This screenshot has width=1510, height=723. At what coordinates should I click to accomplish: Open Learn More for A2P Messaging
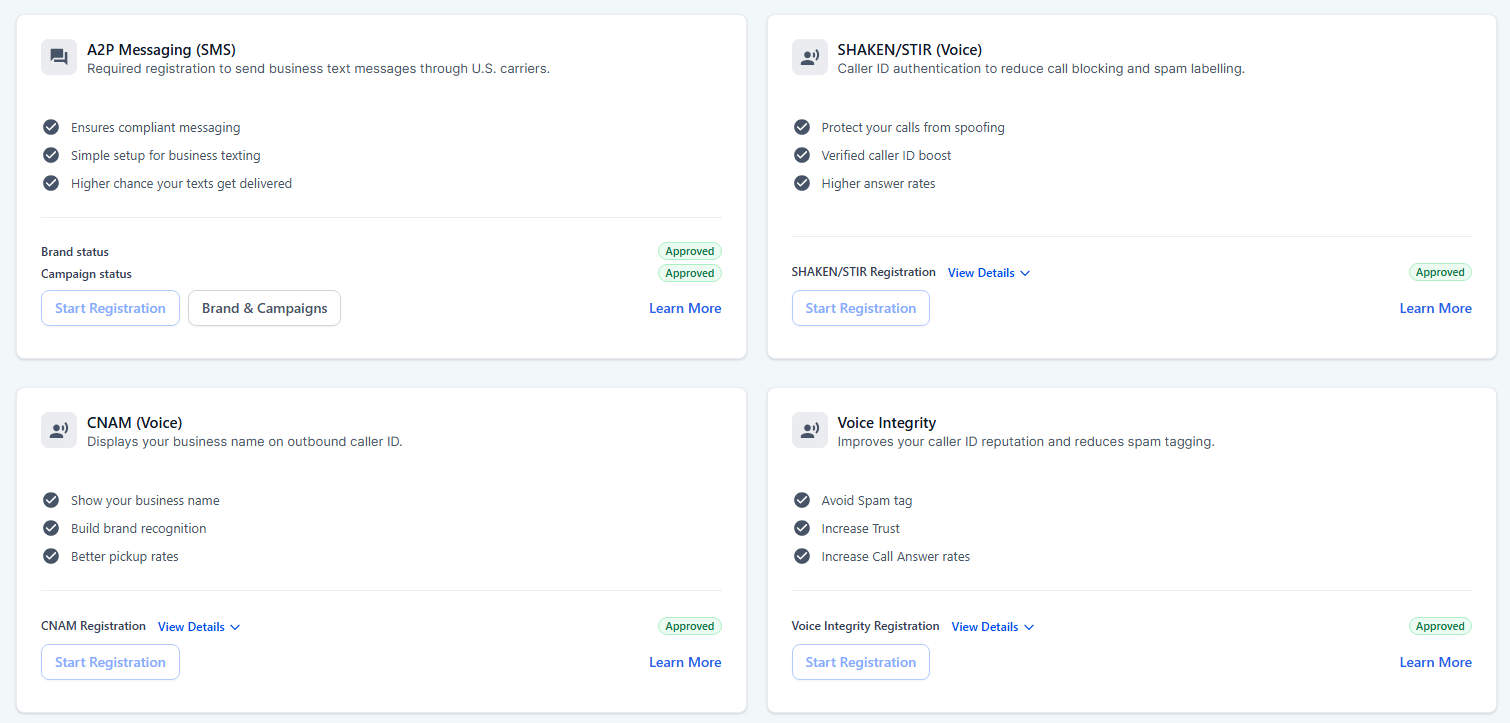tap(685, 308)
